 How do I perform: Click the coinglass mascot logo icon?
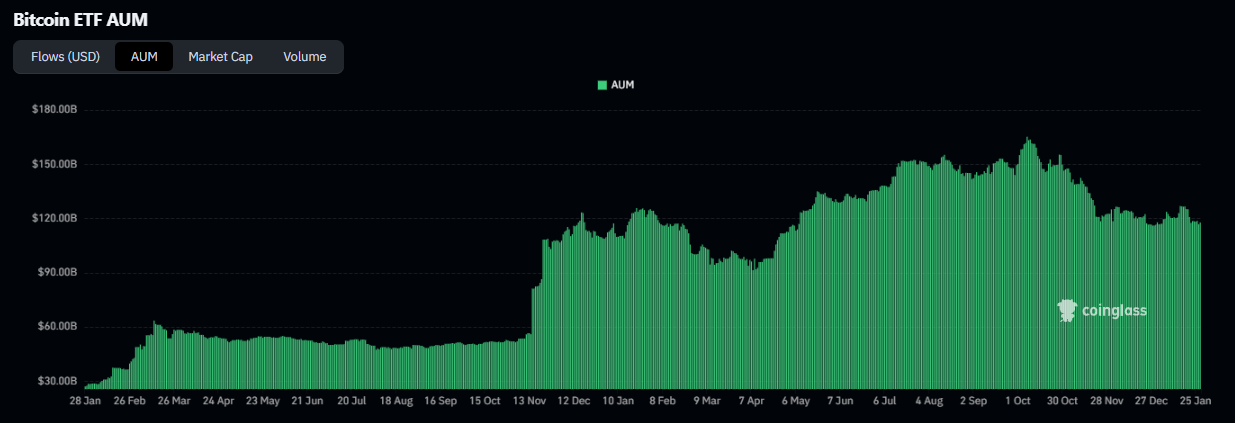pyautogui.click(x=1066, y=311)
